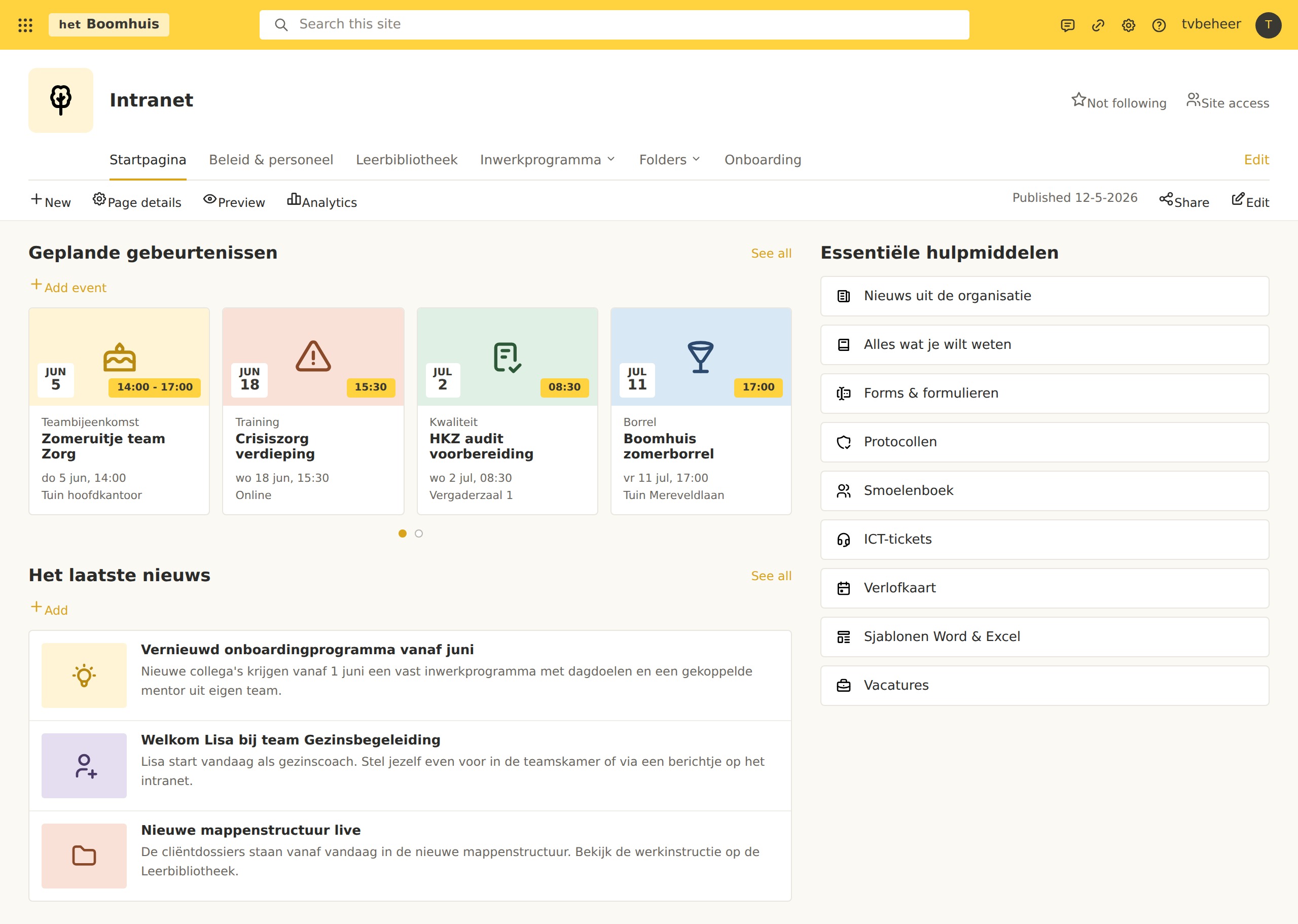This screenshot has height=924, width=1298.
Task: Open the help question mark icon
Action: 1159,25
